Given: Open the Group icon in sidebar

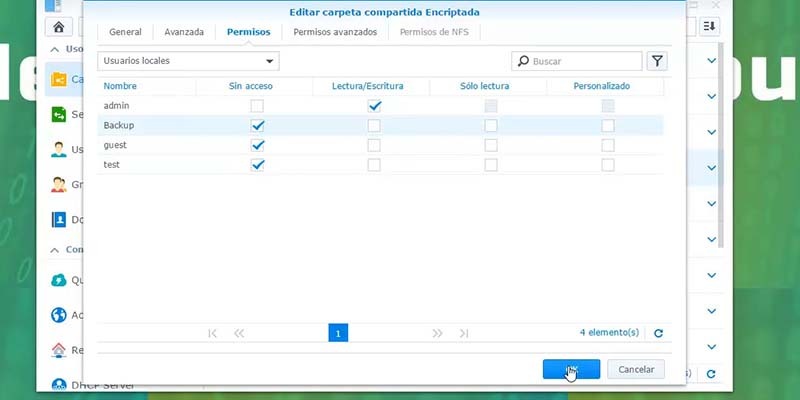Looking at the screenshot, I should 59,185.
